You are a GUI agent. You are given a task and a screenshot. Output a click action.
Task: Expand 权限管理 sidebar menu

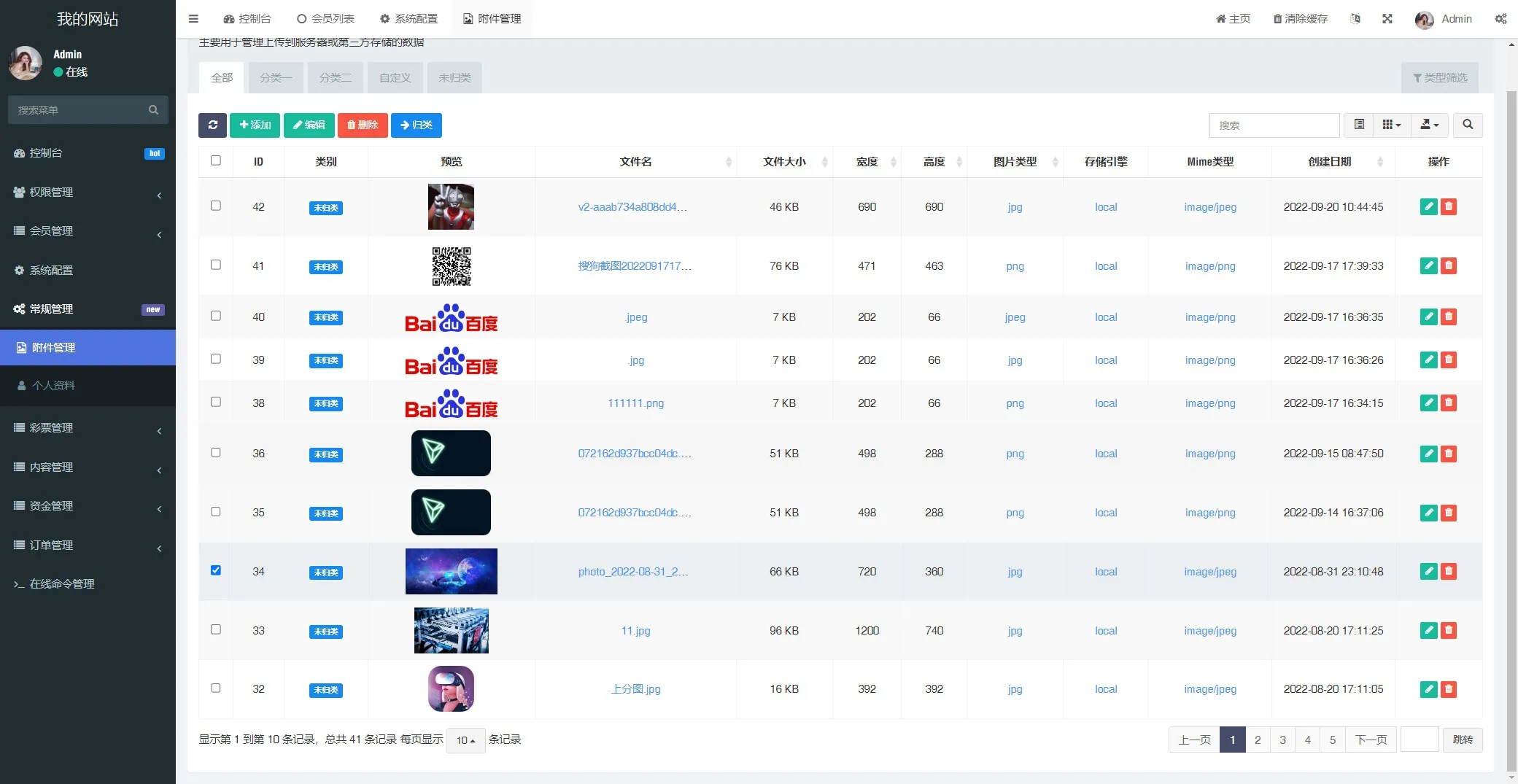click(88, 193)
